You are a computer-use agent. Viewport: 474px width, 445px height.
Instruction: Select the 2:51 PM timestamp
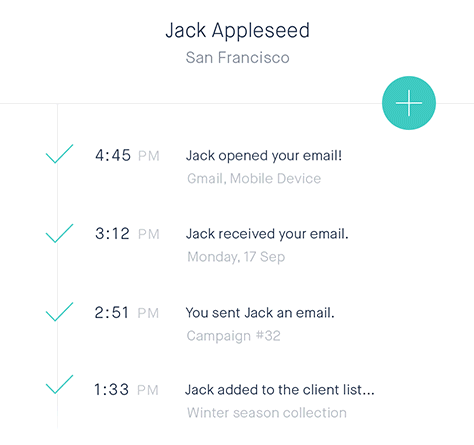coord(127,313)
